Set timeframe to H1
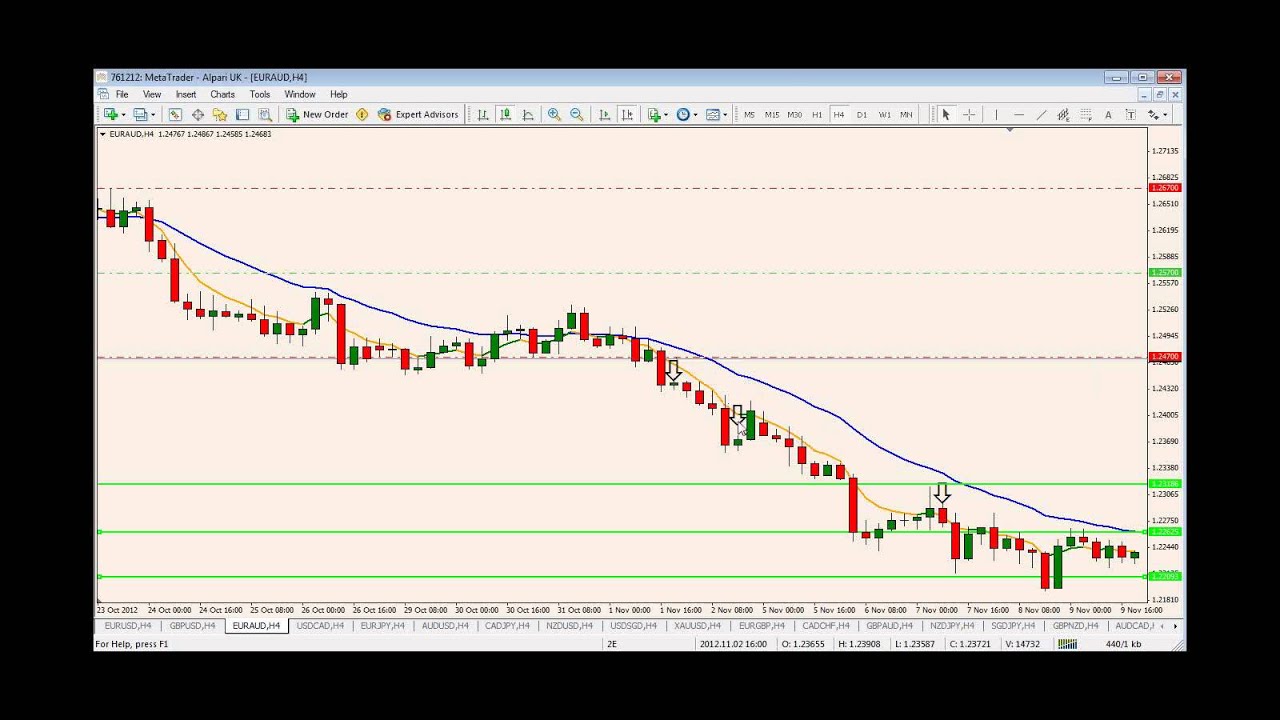This screenshot has height=720, width=1280. (817, 115)
